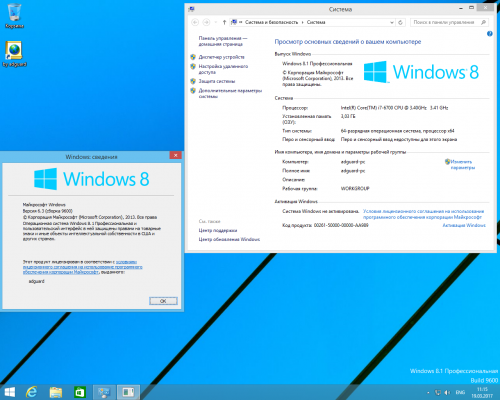Click OK in the Windows сведения dialog
500x400 pixels.
(163, 301)
